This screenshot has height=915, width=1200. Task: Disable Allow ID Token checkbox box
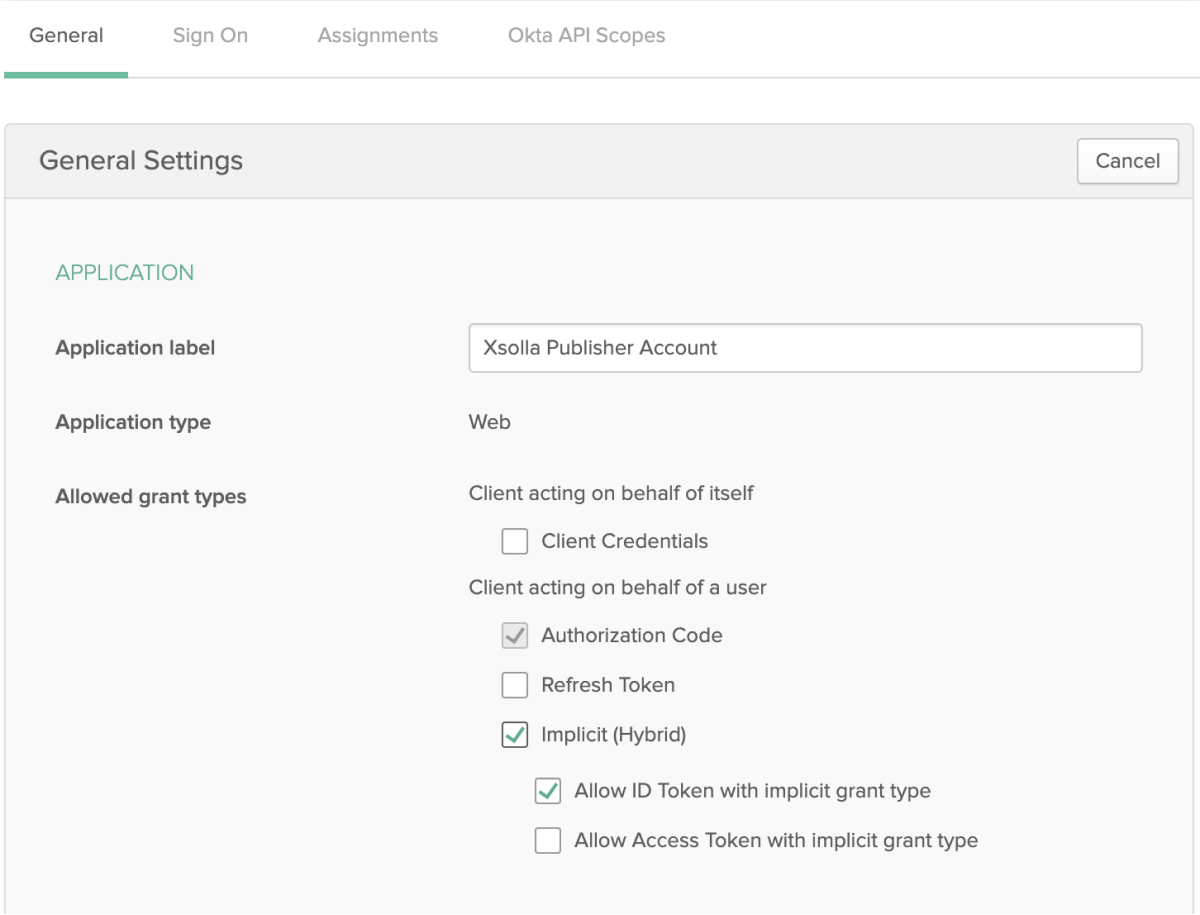pyautogui.click(x=548, y=792)
